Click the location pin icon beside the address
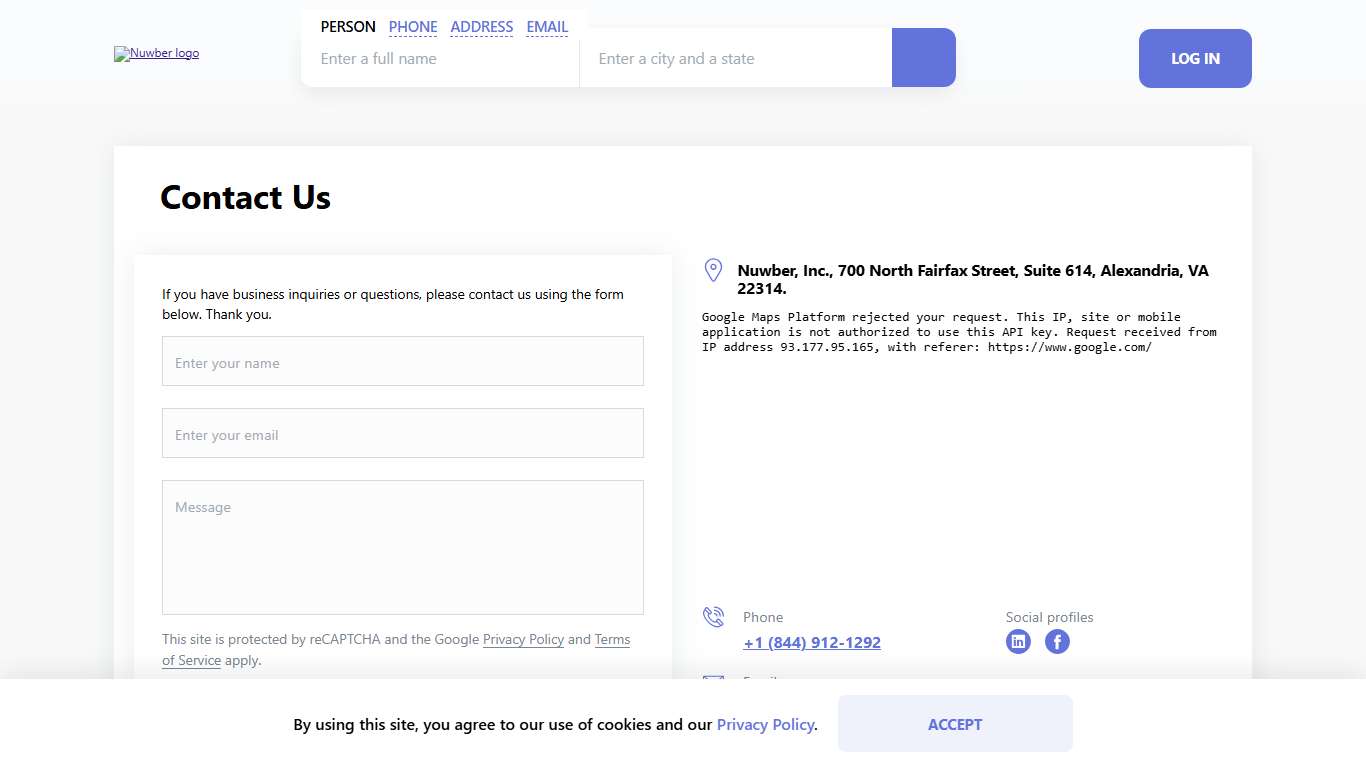The image size is (1366, 768). click(713, 270)
